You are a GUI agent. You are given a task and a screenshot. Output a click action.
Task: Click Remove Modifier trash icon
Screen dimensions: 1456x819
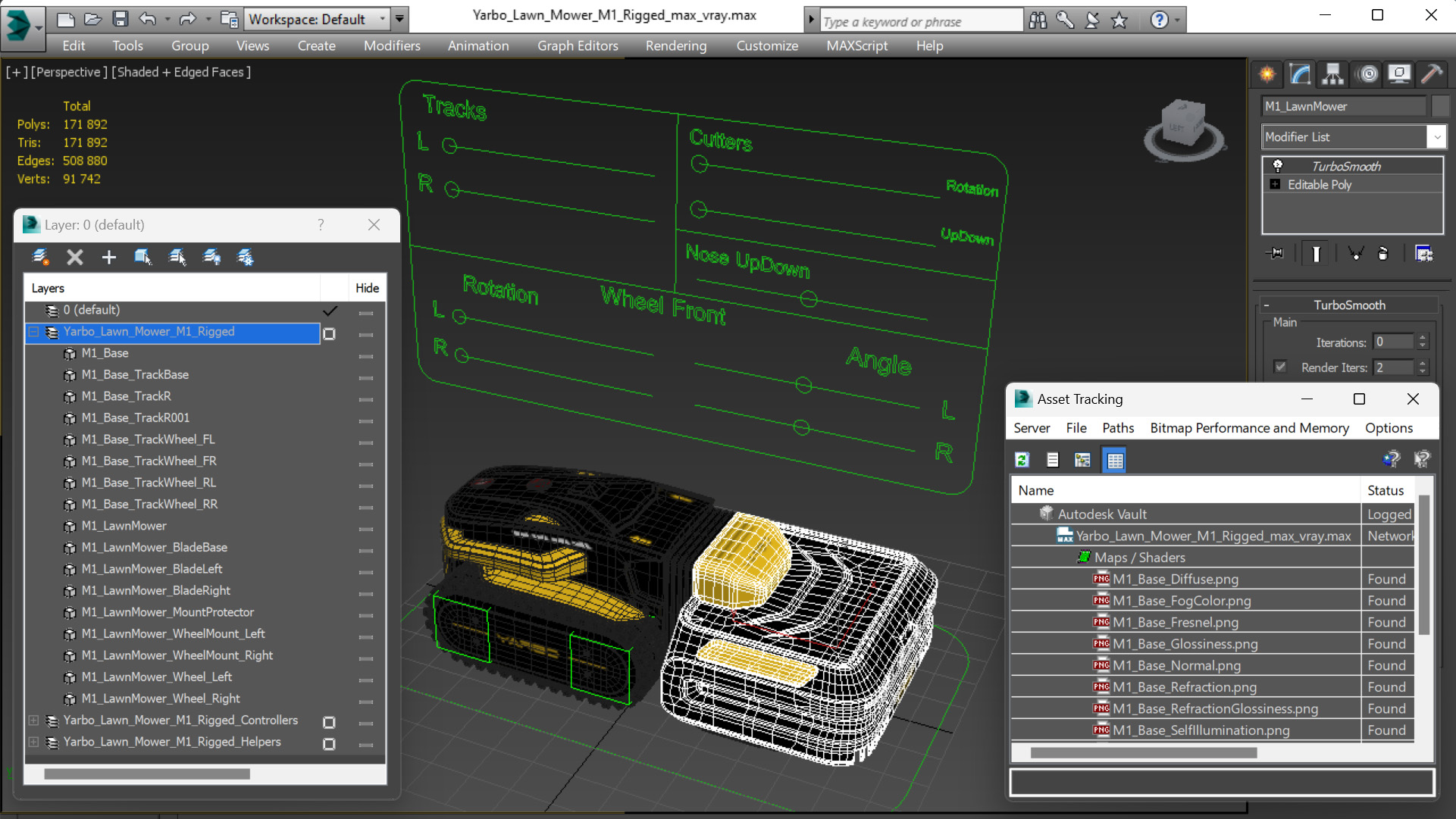1382,254
